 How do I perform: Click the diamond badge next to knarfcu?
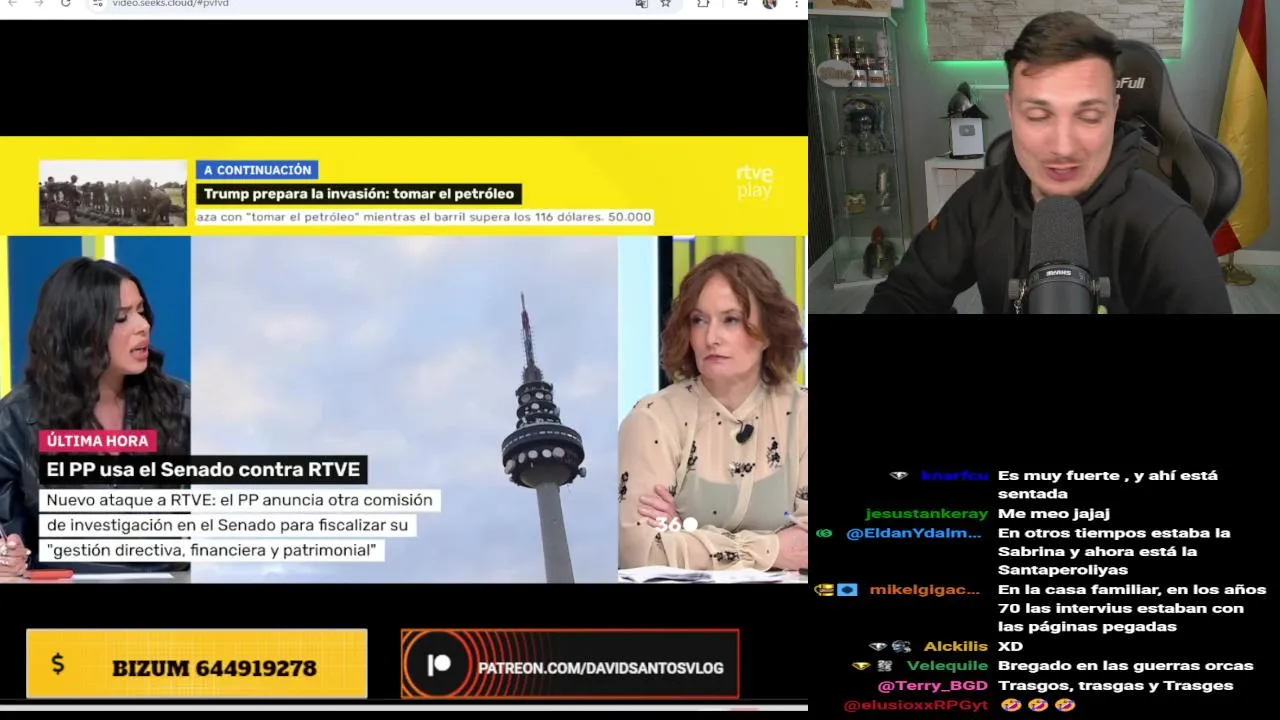tap(898, 476)
